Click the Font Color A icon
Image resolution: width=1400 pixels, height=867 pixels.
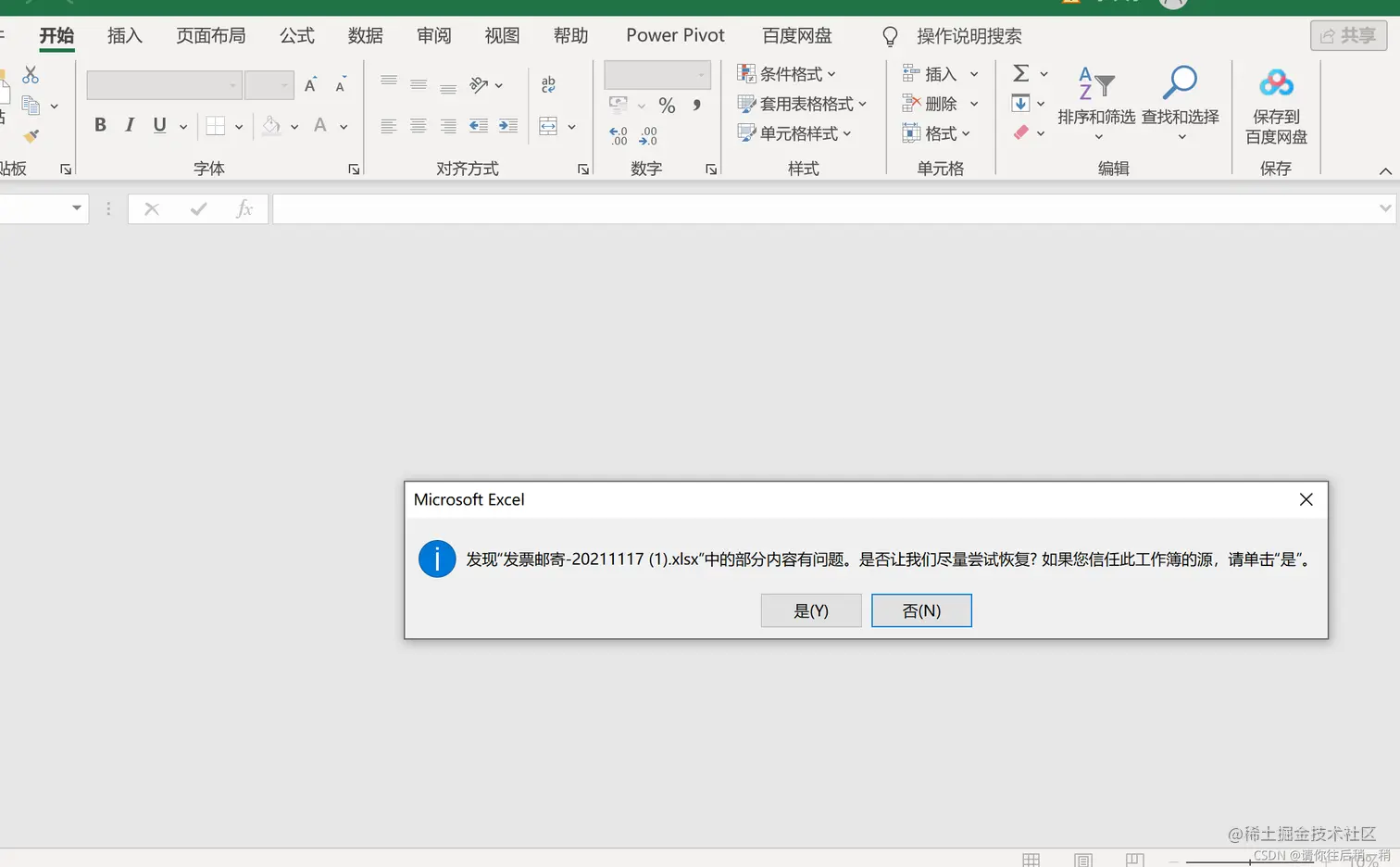point(320,125)
